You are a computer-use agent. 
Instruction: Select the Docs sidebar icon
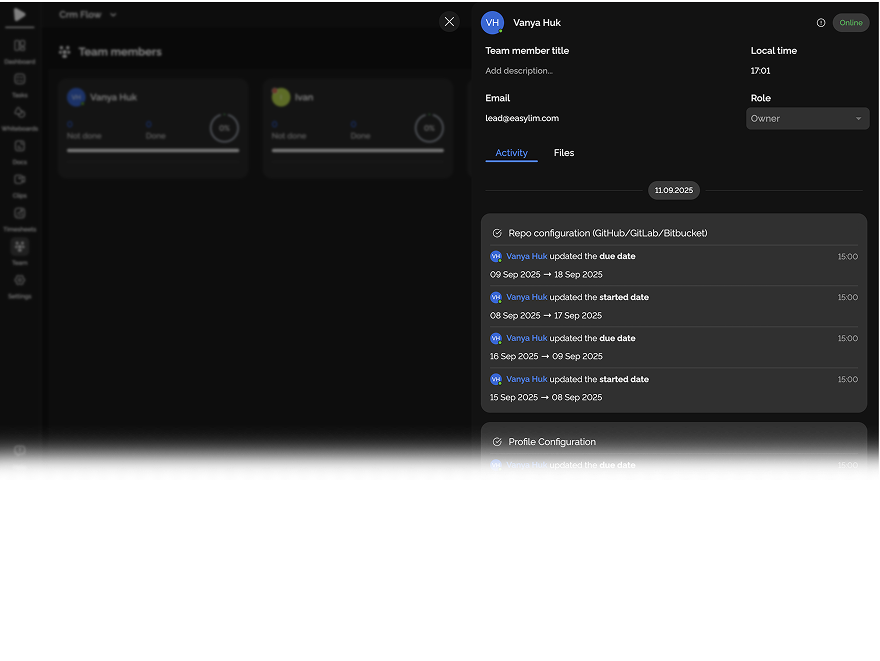20,147
